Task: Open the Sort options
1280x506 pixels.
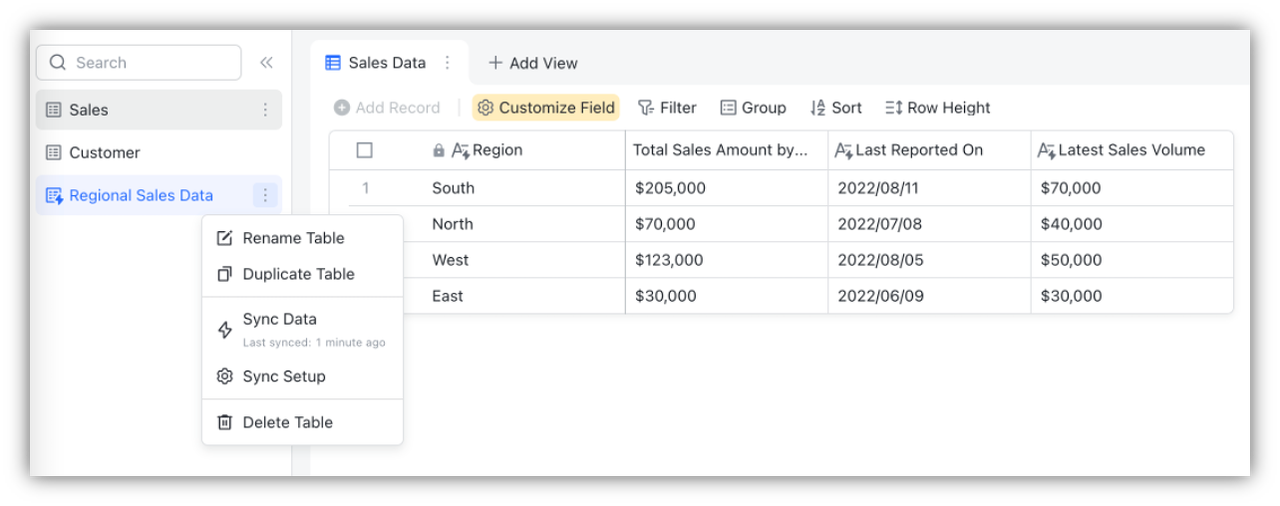Action: click(836, 108)
